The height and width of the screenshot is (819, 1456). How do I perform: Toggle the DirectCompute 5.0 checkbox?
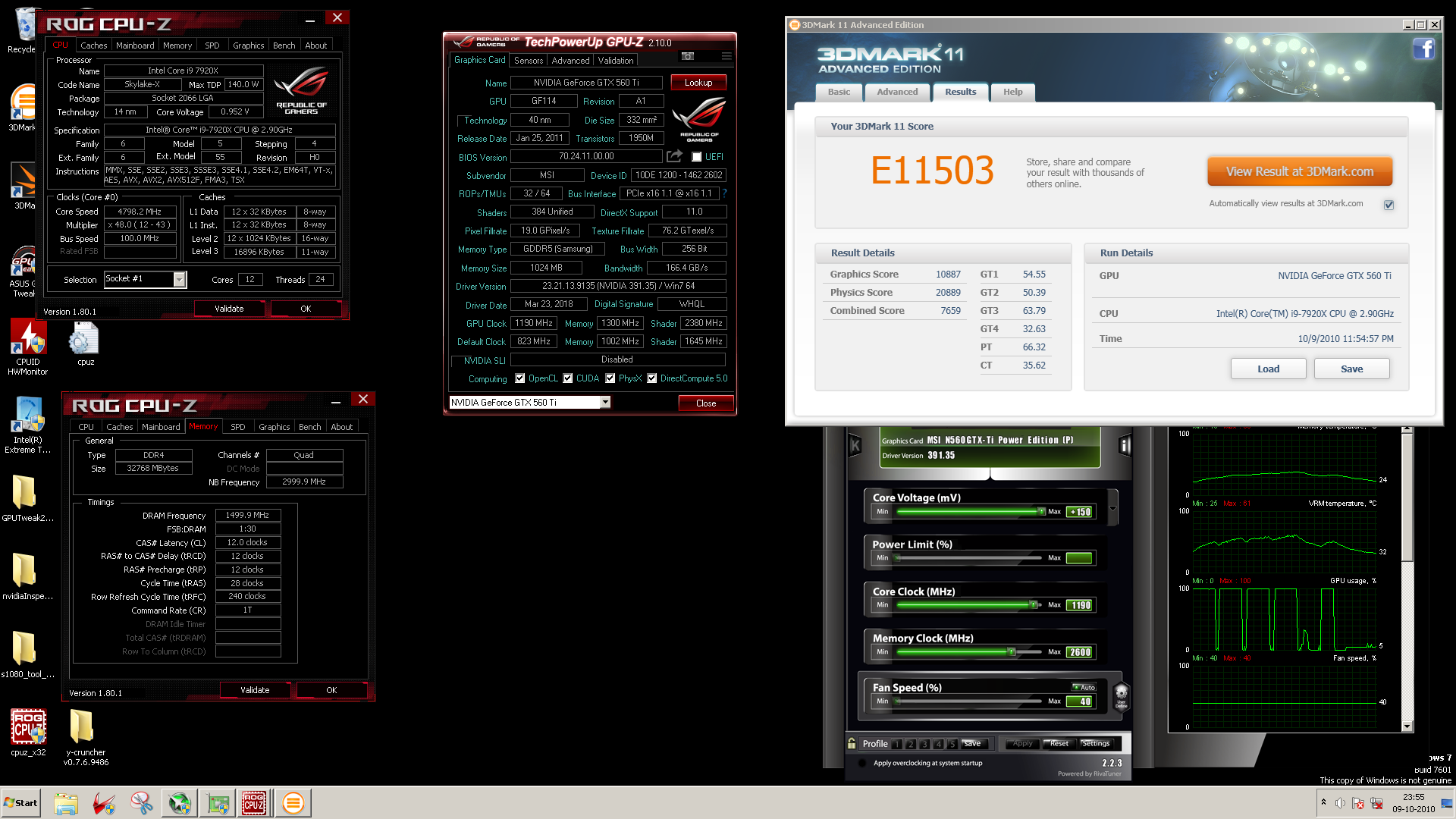tap(651, 378)
